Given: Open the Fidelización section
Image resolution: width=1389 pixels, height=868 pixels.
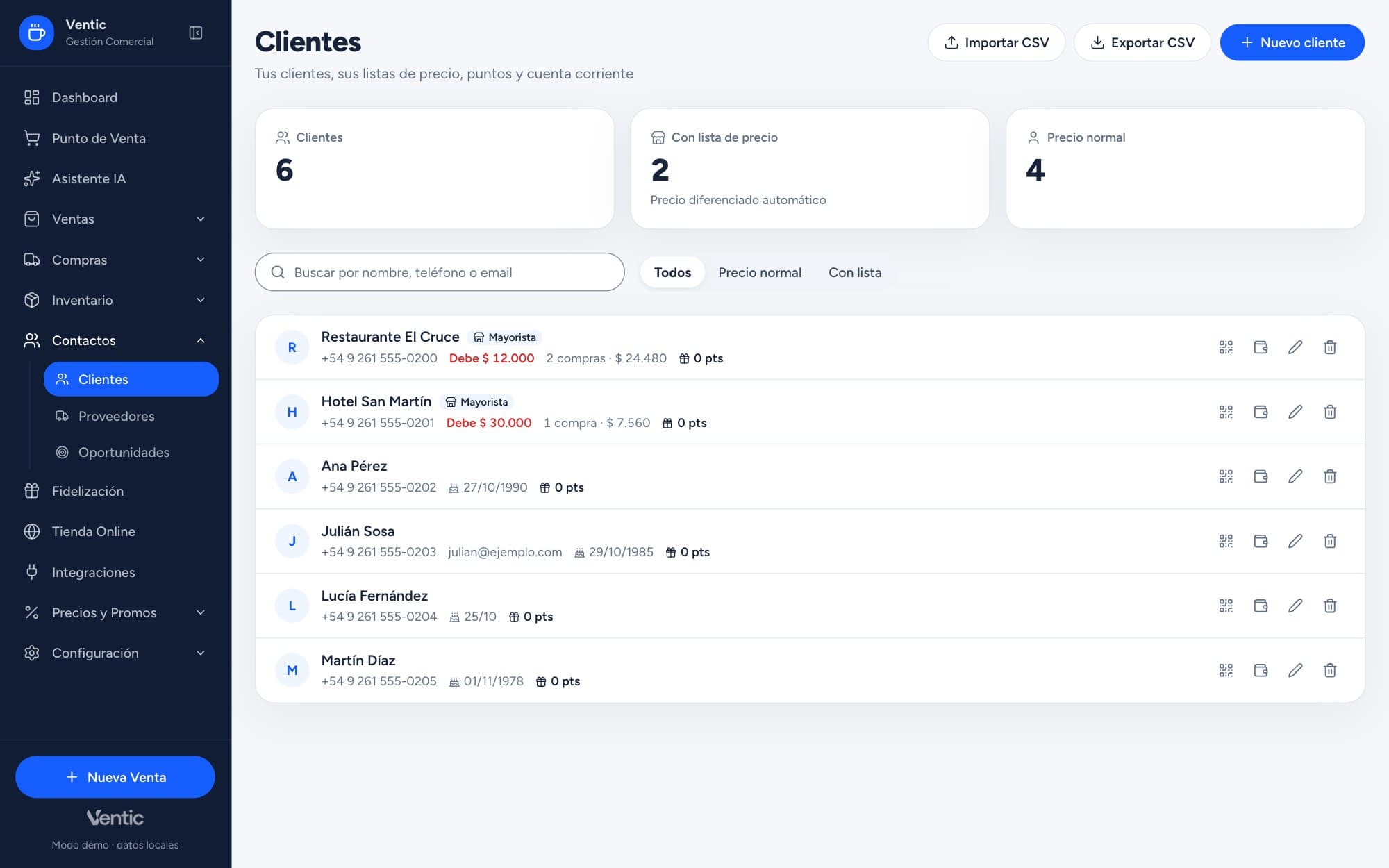Looking at the screenshot, I should 115,491.
